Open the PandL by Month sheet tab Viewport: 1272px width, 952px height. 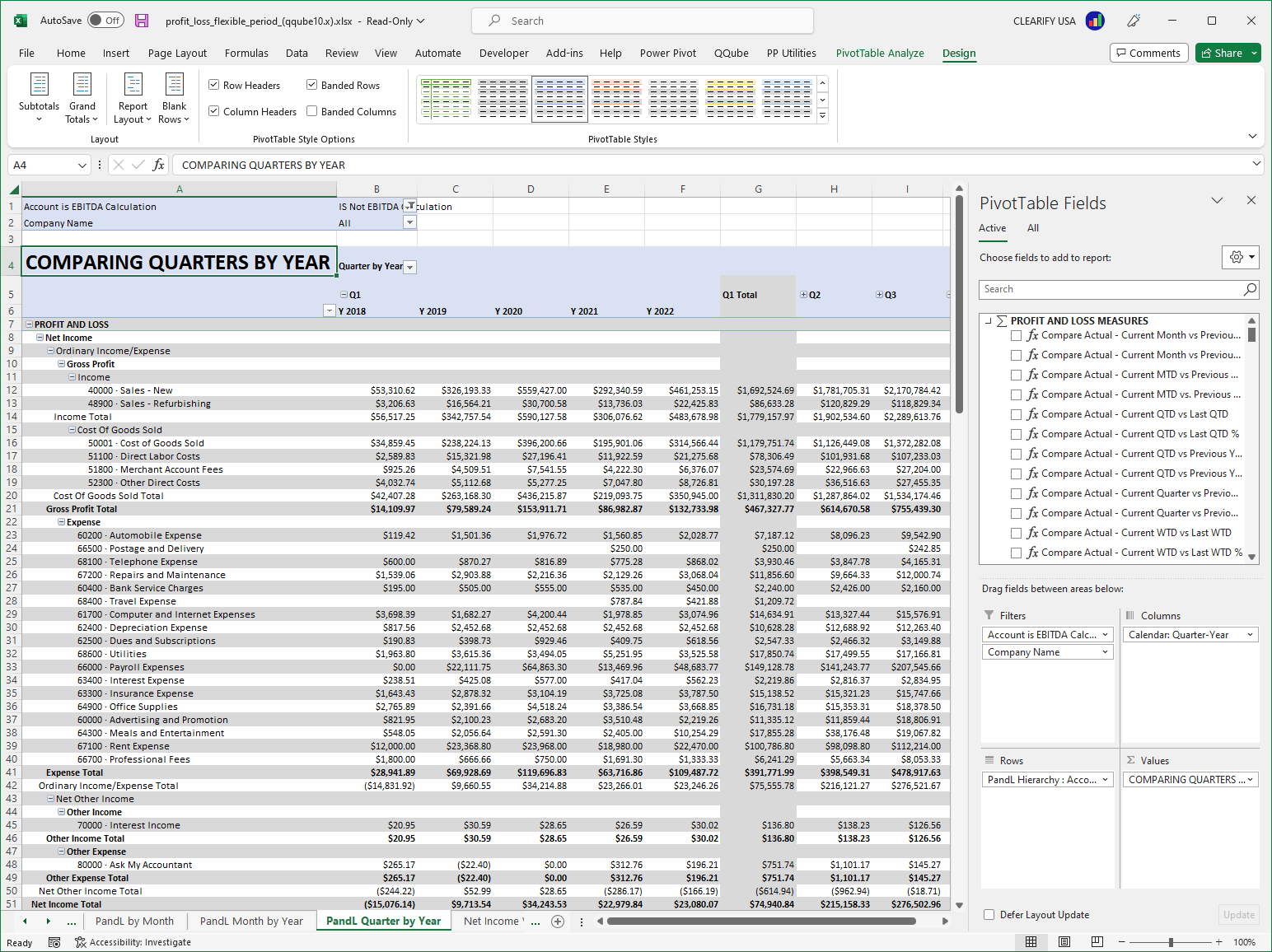(134, 921)
